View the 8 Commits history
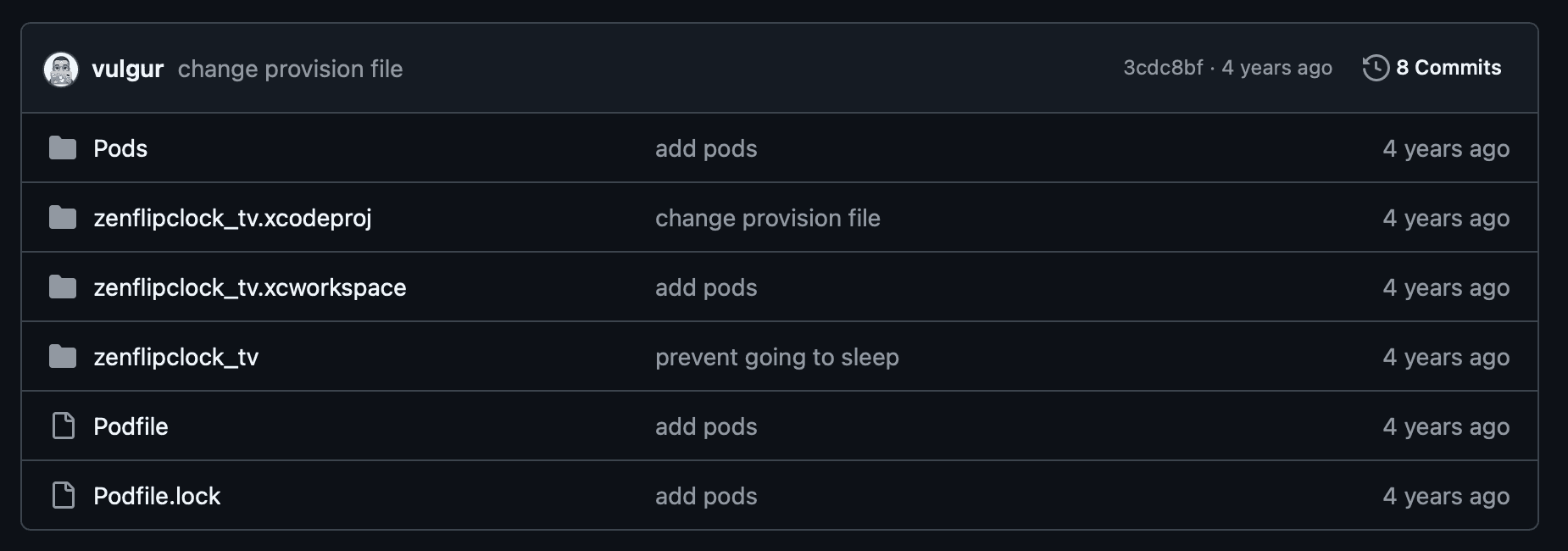 1448,68
